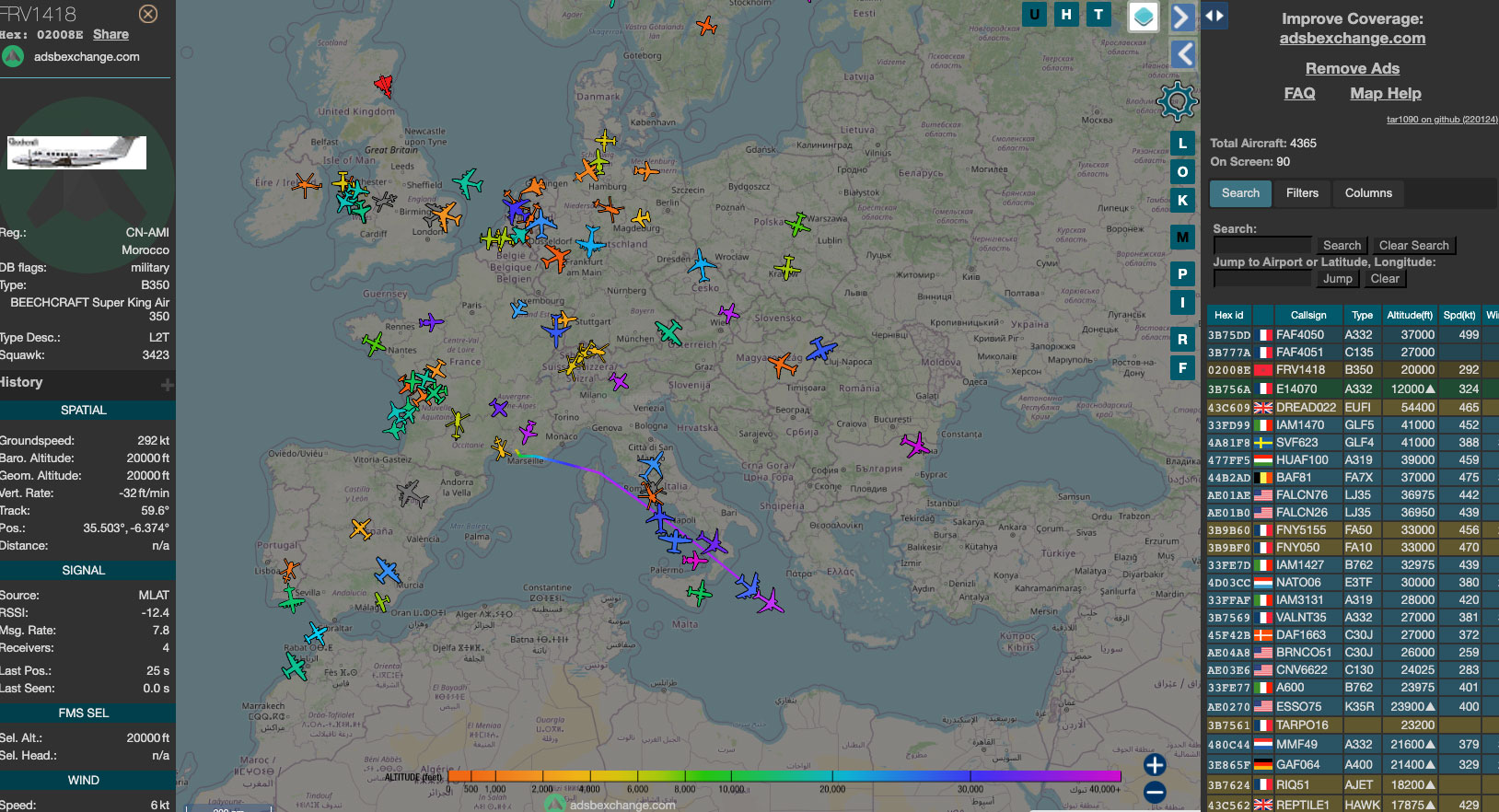Select the DREAD022 row in table
The height and width of the screenshot is (812, 1499).
(x=1353, y=407)
